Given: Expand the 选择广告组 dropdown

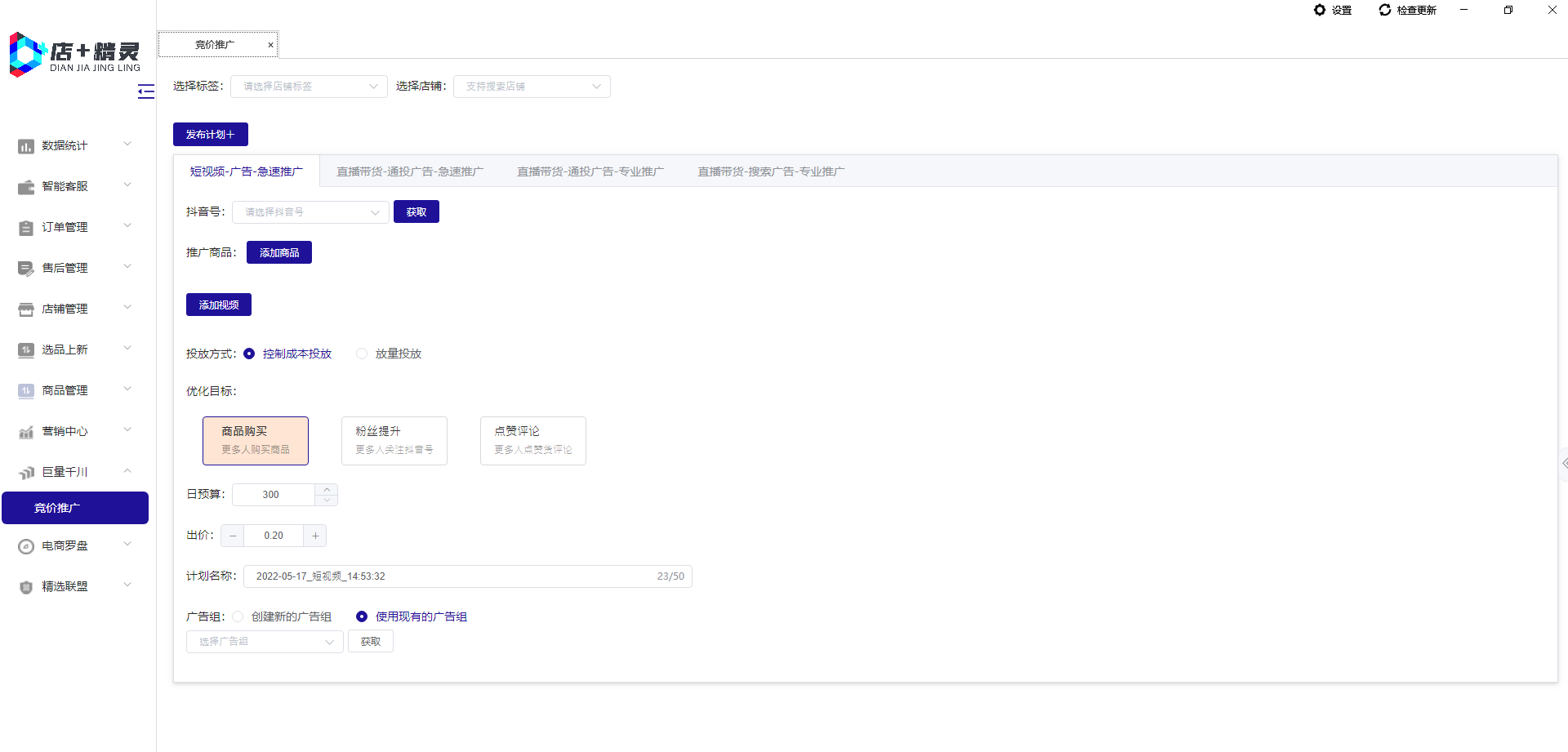Looking at the screenshot, I should point(265,642).
